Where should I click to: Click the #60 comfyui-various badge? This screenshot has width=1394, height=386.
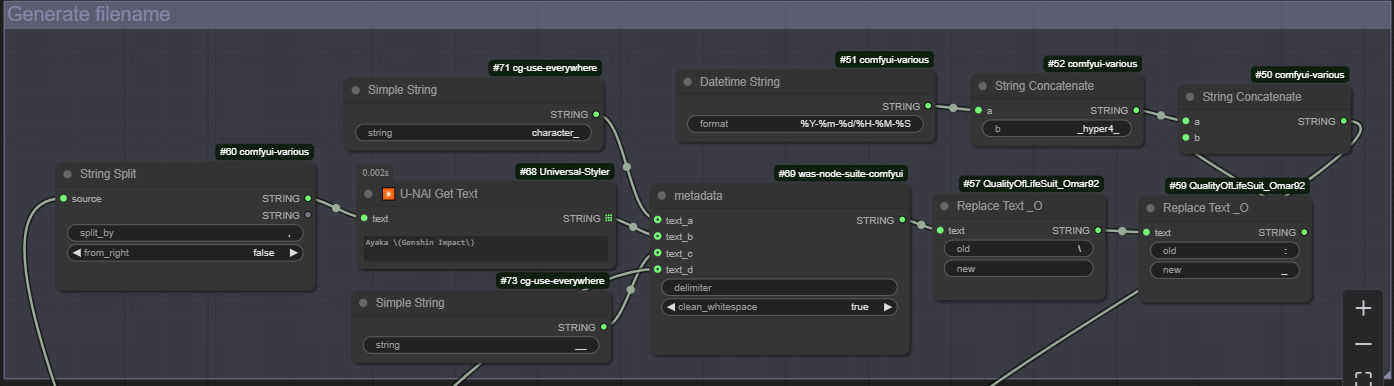264,152
